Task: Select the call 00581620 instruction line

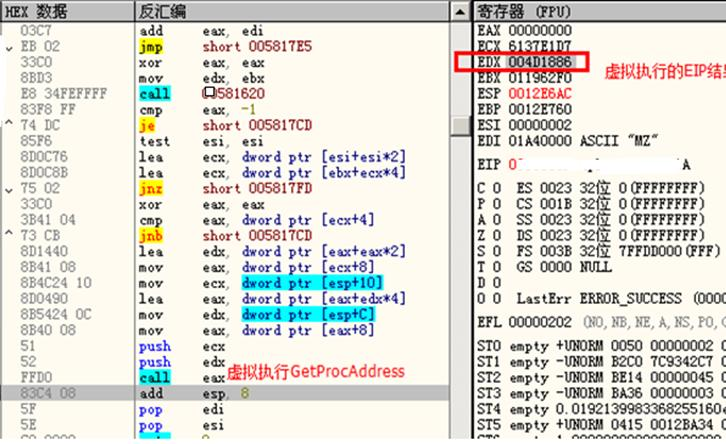Action: click(x=225, y=94)
